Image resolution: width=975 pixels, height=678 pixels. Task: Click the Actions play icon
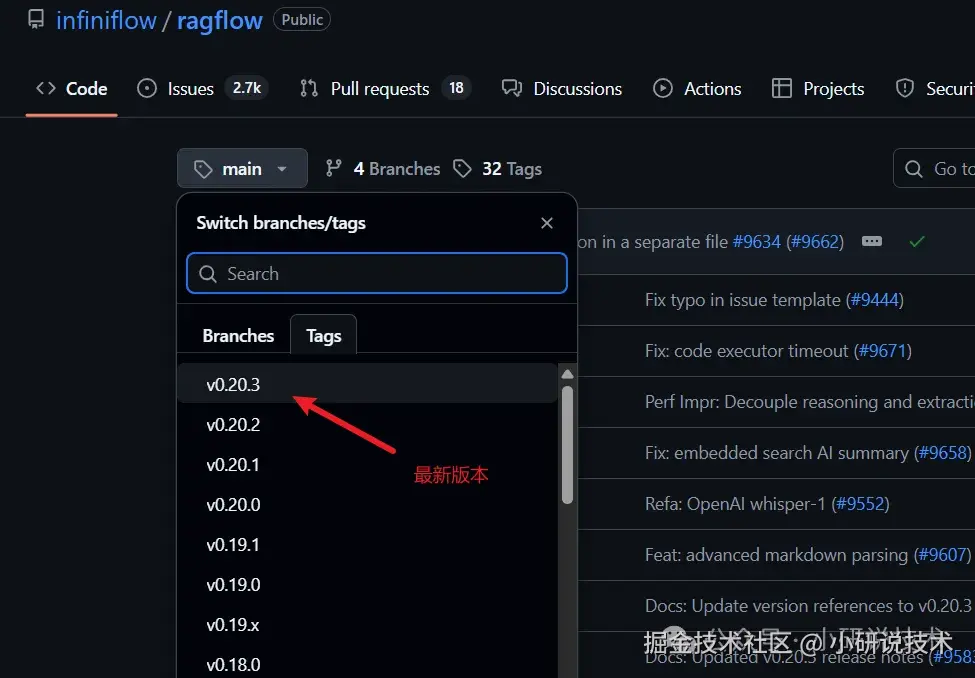[663, 88]
